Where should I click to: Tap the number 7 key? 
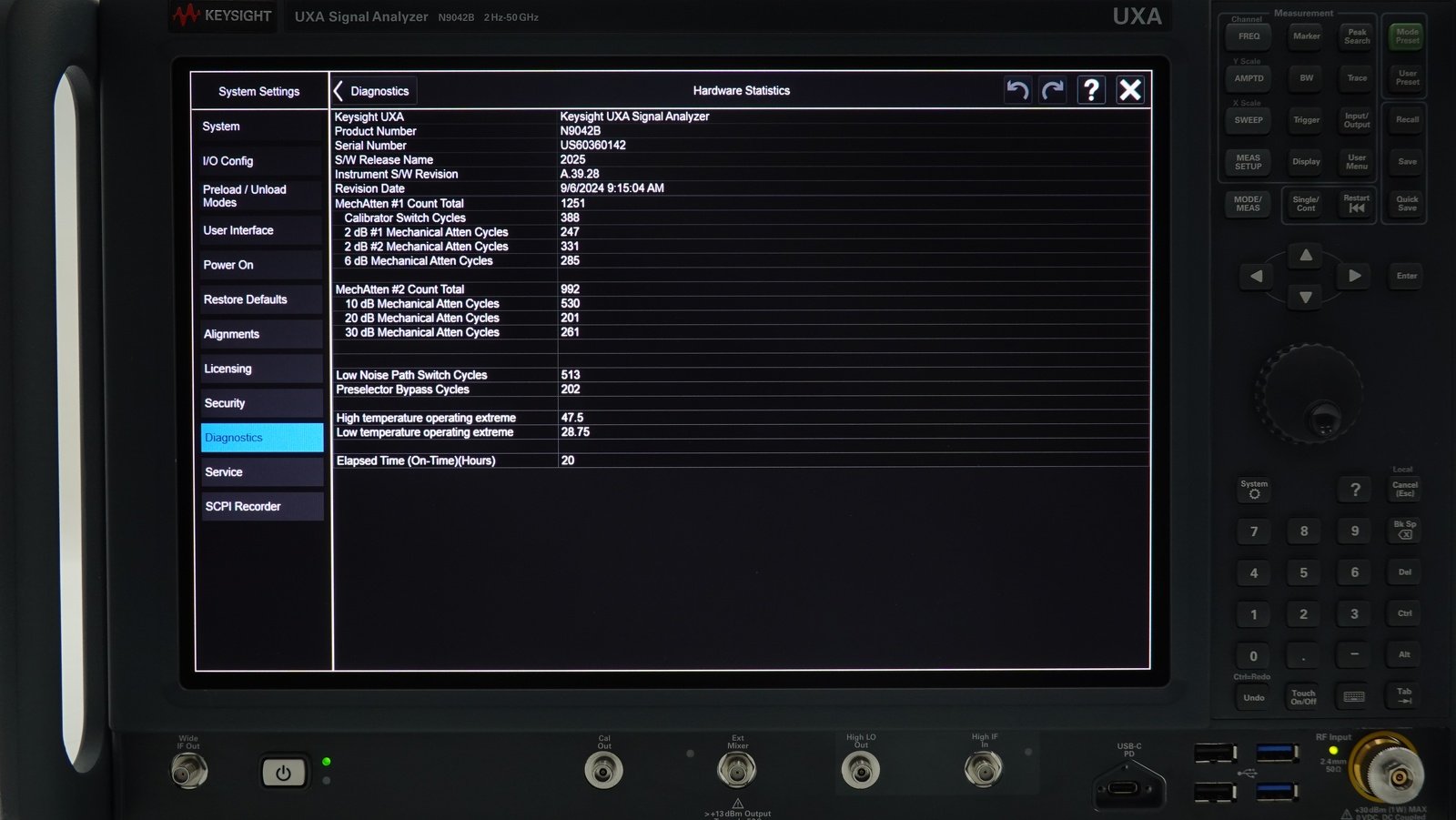1254,531
